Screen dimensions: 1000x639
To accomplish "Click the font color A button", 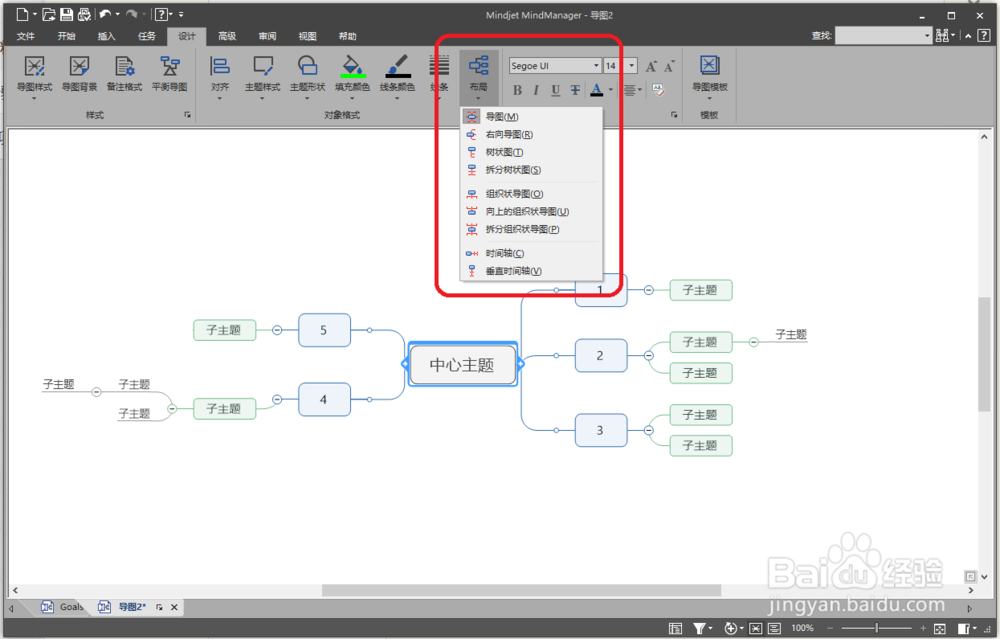I will click(x=596, y=90).
